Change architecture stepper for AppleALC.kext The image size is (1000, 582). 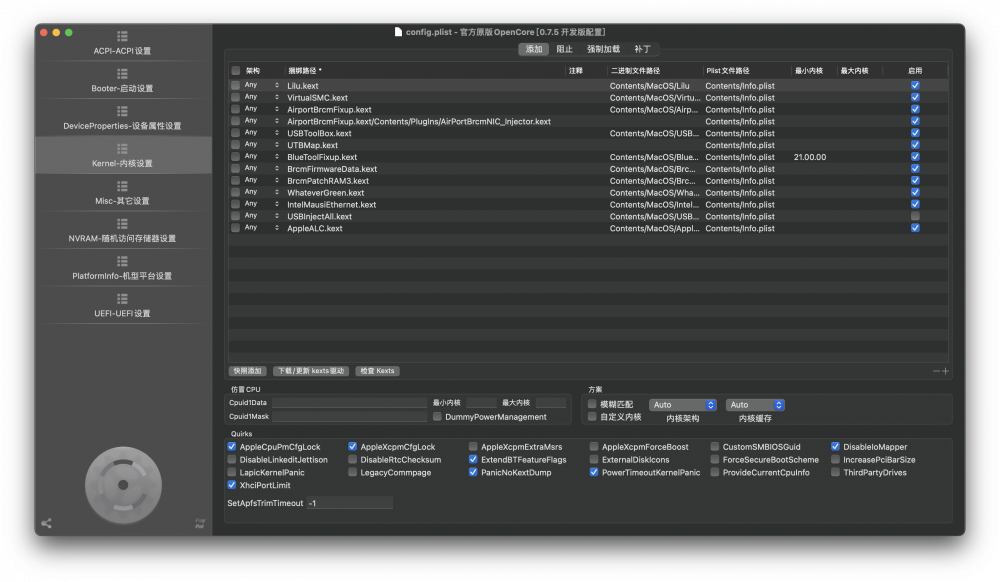pyautogui.click(x=277, y=228)
